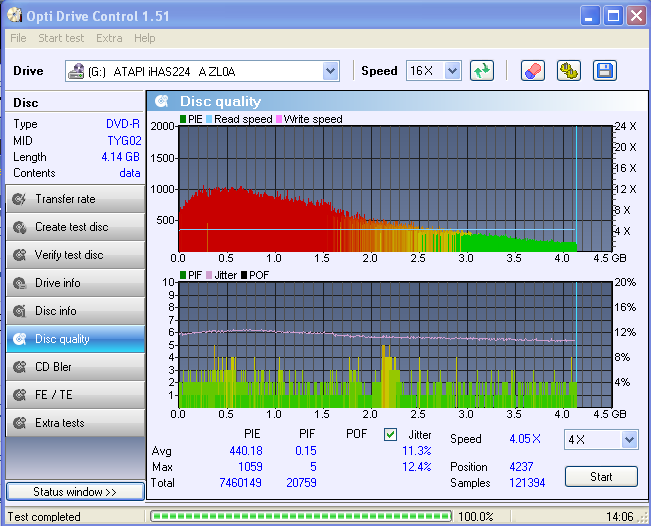Go to the Disc info page

coord(75,311)
